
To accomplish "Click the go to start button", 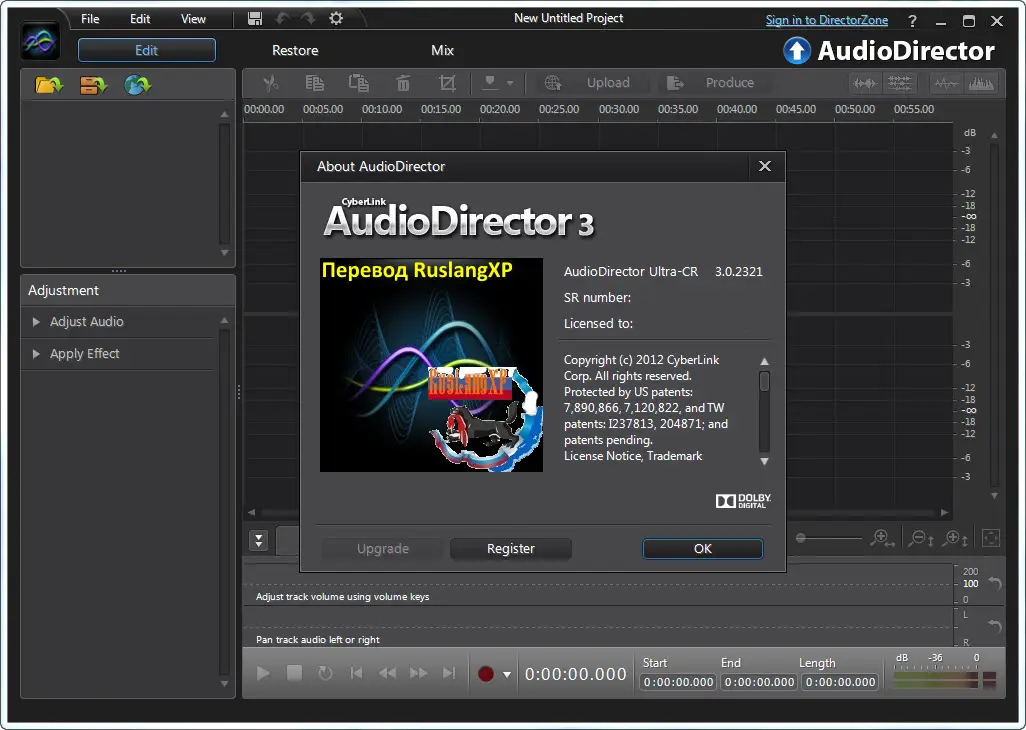I will pyautogui.click(x=356, y=673).
